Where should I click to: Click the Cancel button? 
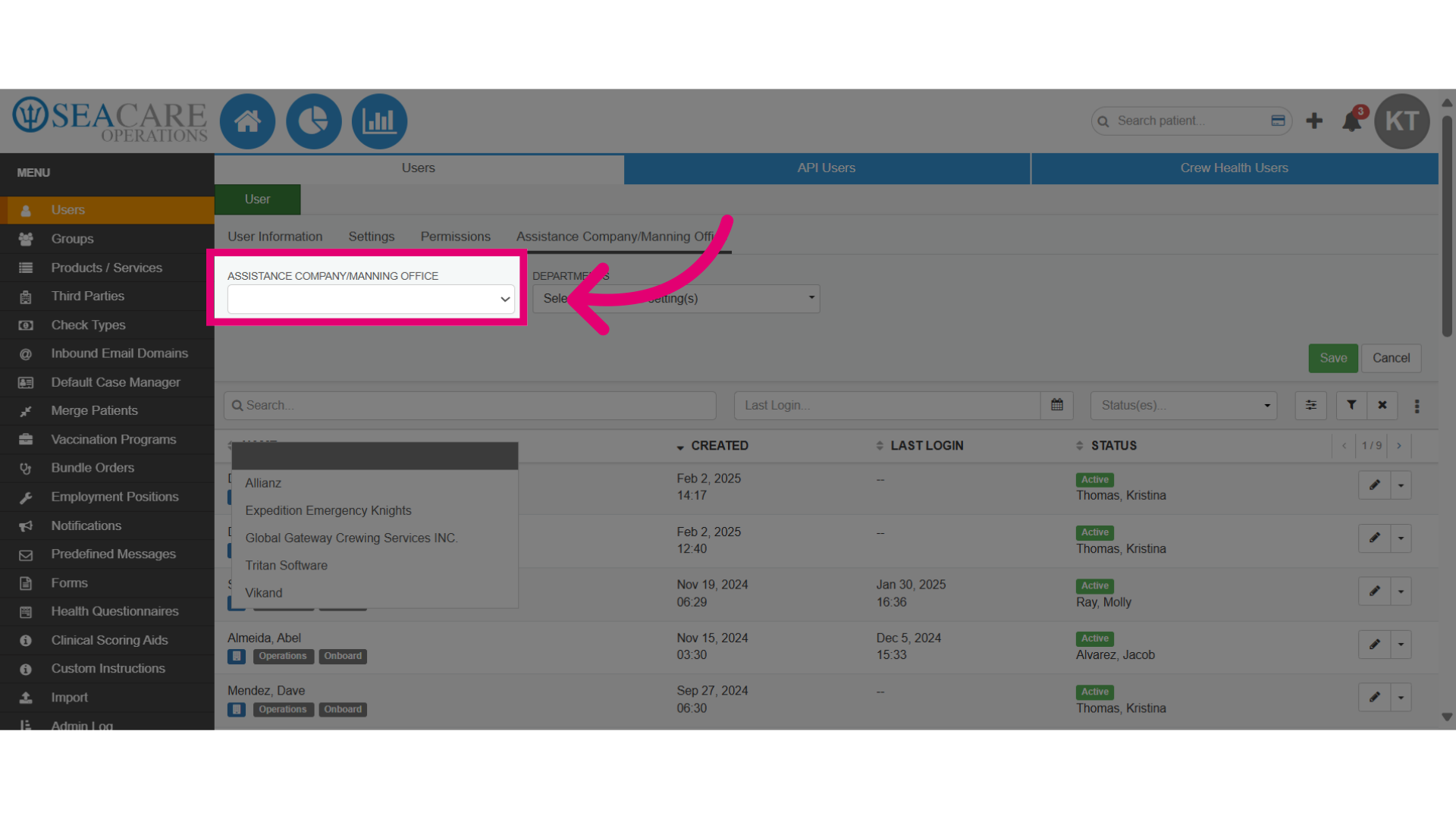point(1391,358)
